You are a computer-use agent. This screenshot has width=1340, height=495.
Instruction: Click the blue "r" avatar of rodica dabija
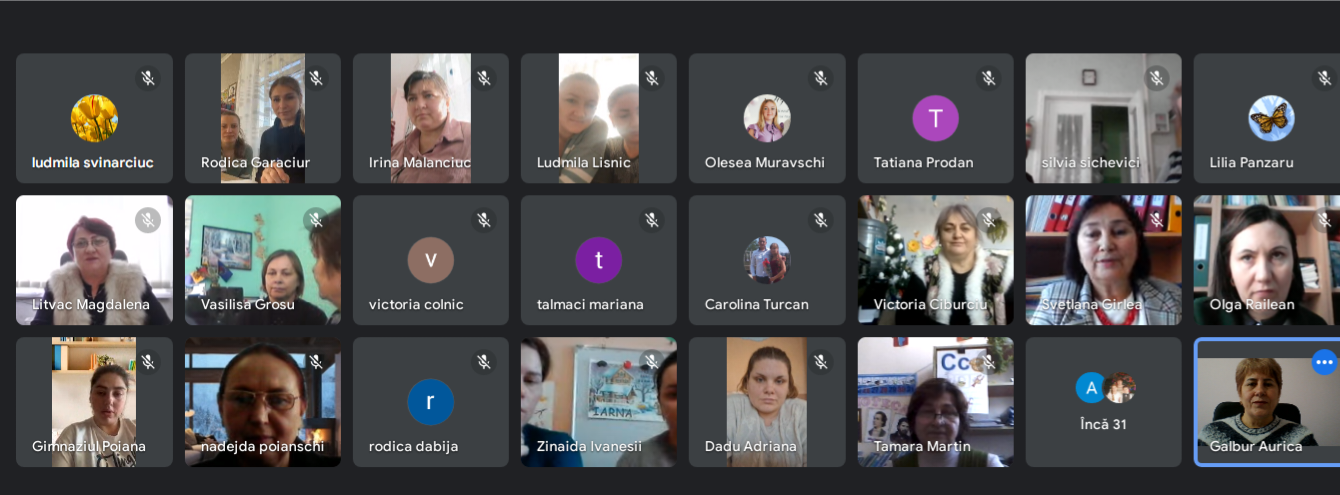click(431, 402)
